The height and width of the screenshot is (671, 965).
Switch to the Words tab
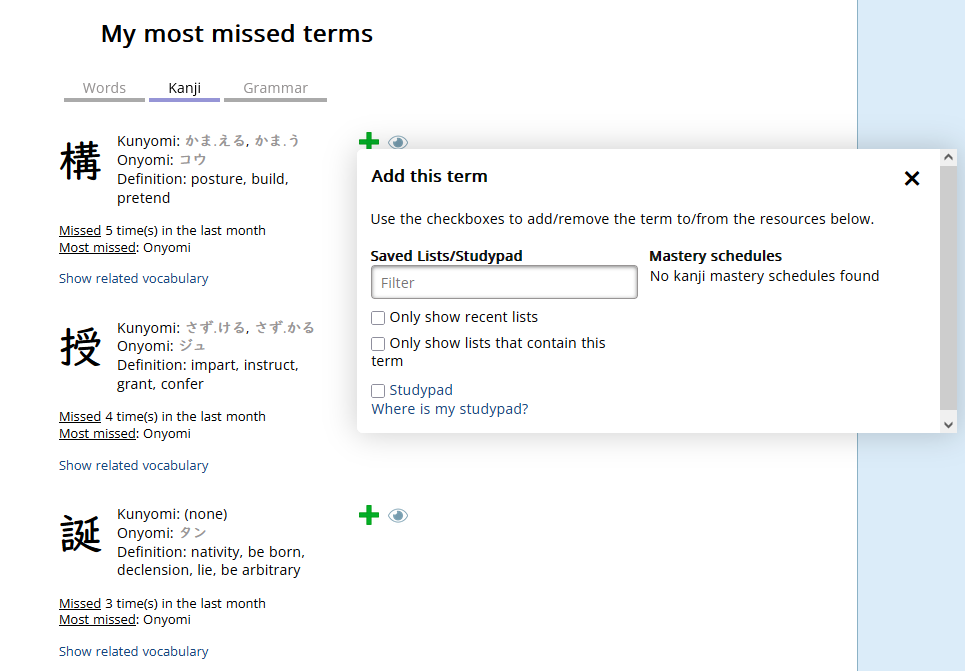coord(104,88)
